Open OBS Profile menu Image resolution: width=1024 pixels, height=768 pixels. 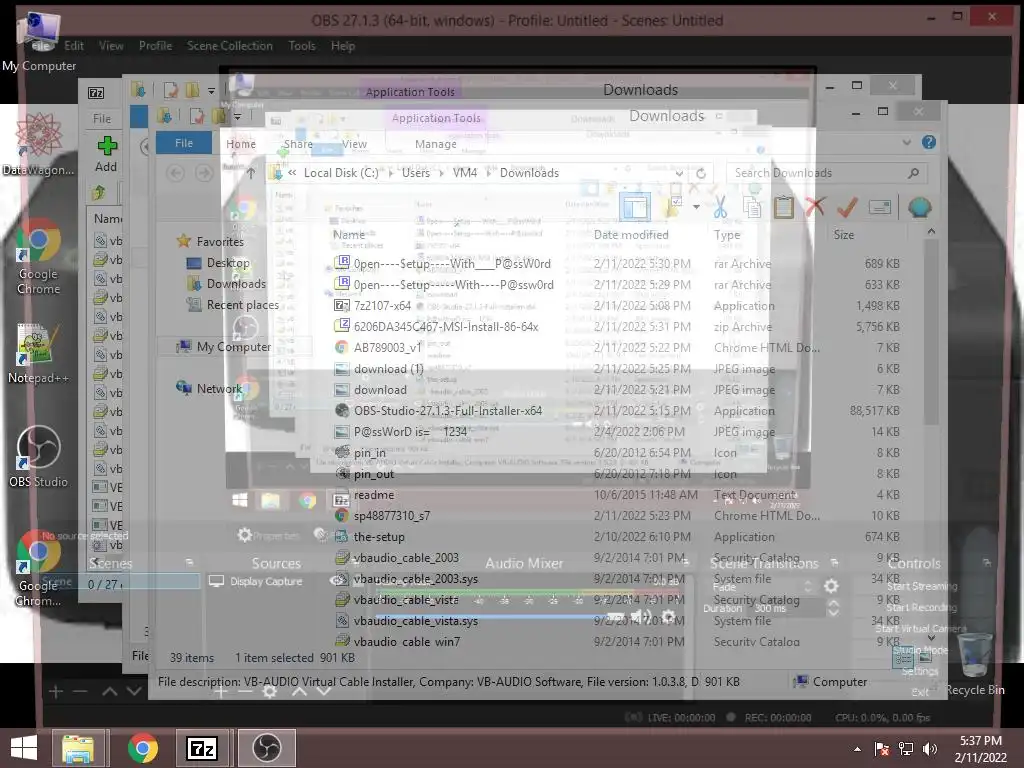155,46
